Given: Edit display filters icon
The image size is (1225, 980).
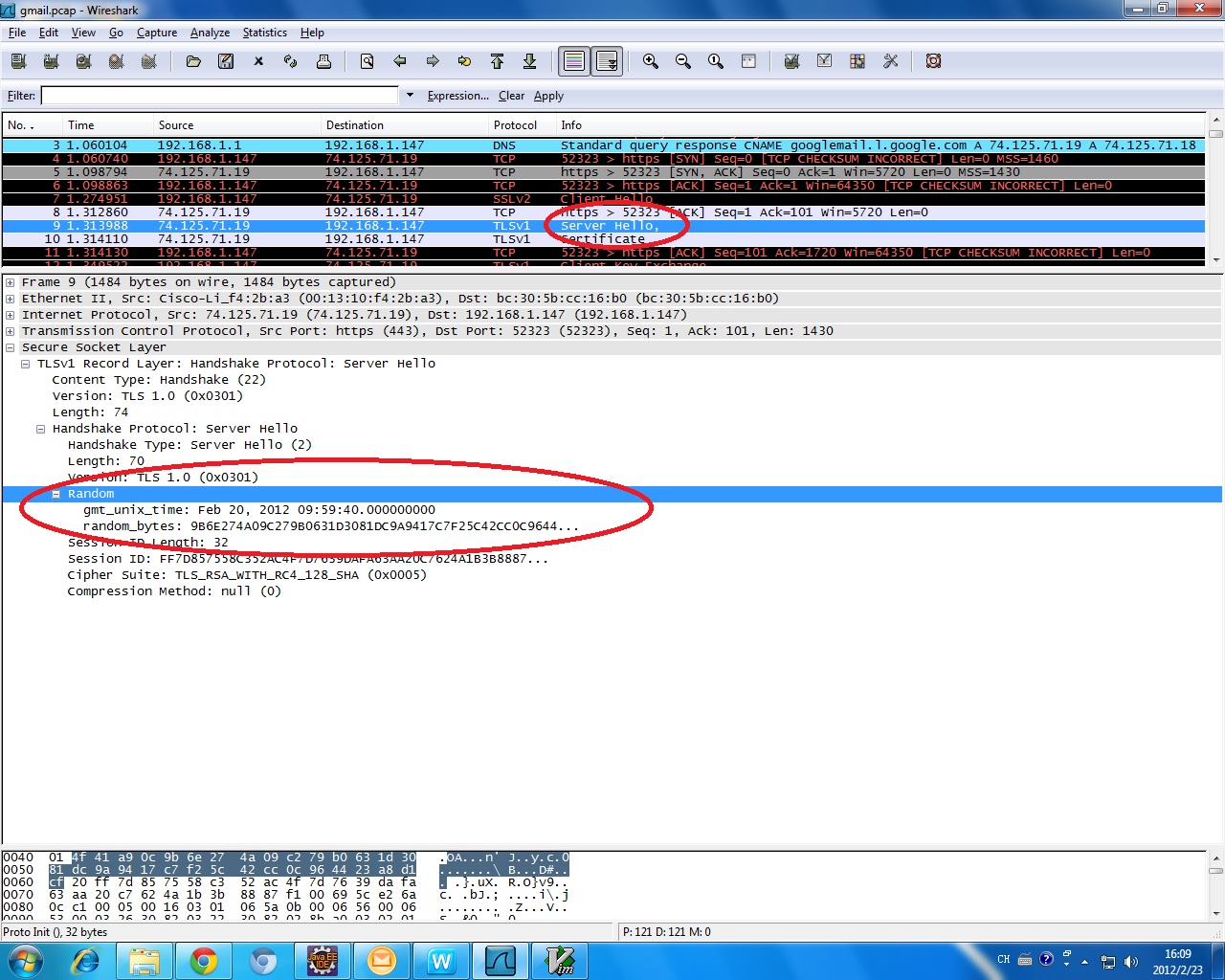Looking at the screenshot, I should tap(824, 61).
